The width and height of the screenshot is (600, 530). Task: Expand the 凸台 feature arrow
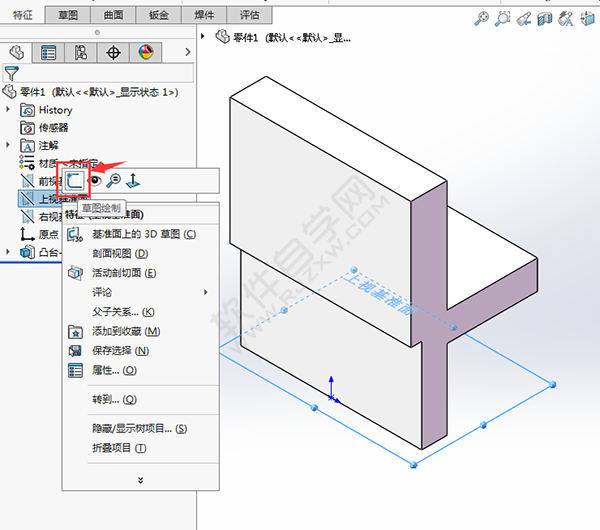[8, 251]
